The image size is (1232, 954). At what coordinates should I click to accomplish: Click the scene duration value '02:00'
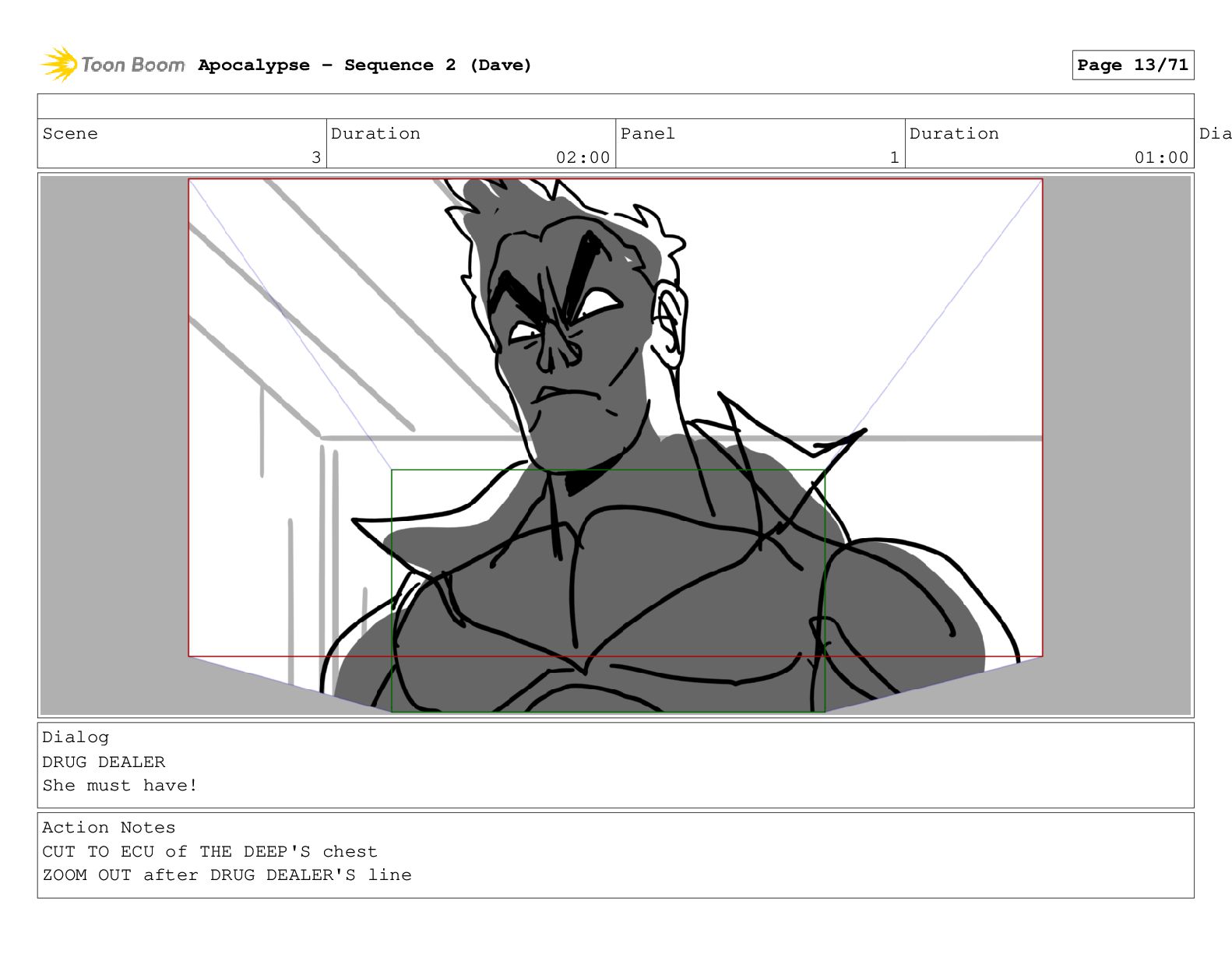[583, 157]
